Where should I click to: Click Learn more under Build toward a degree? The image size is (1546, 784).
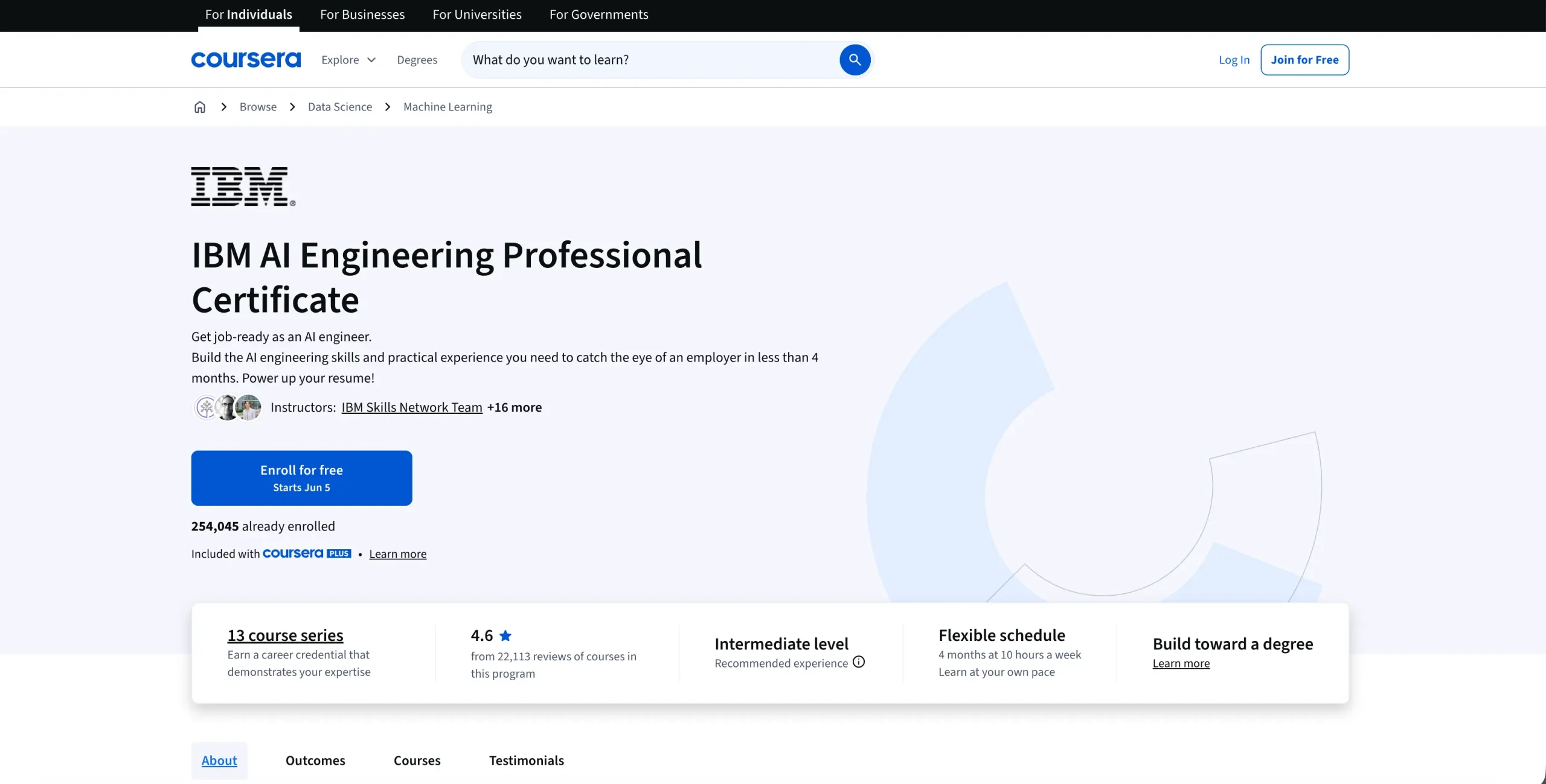(x=1181, y=663)
